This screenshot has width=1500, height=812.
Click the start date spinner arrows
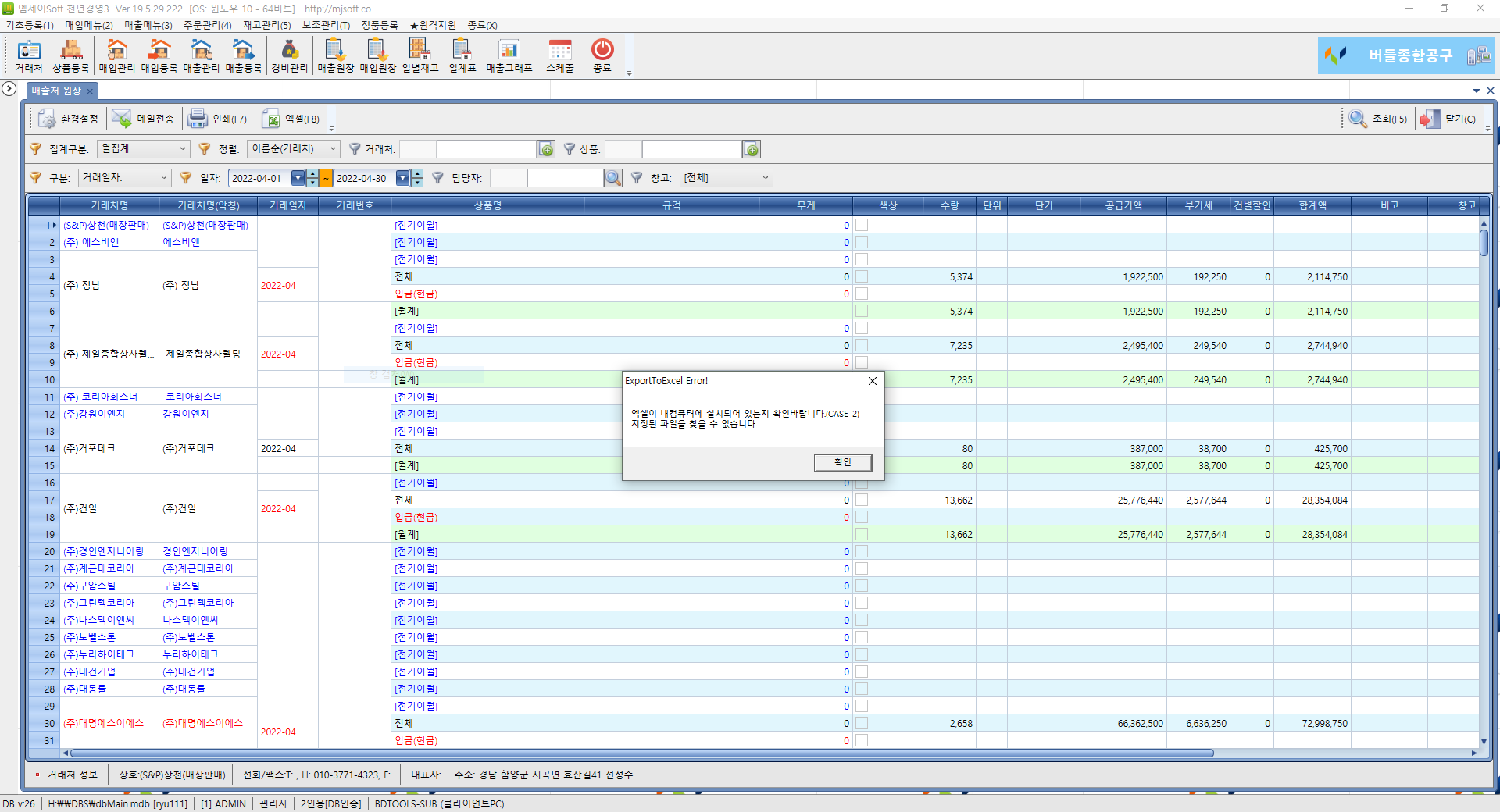312,178
